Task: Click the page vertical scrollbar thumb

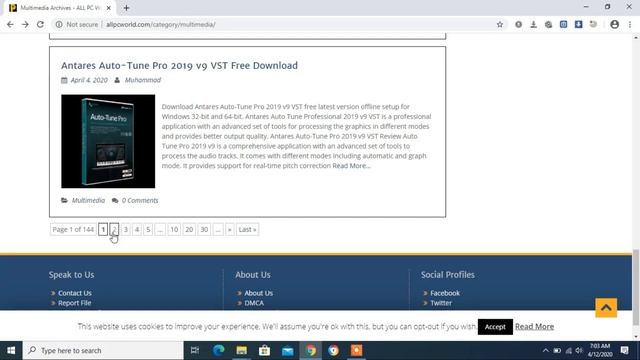Action: [x=636, y=288]
